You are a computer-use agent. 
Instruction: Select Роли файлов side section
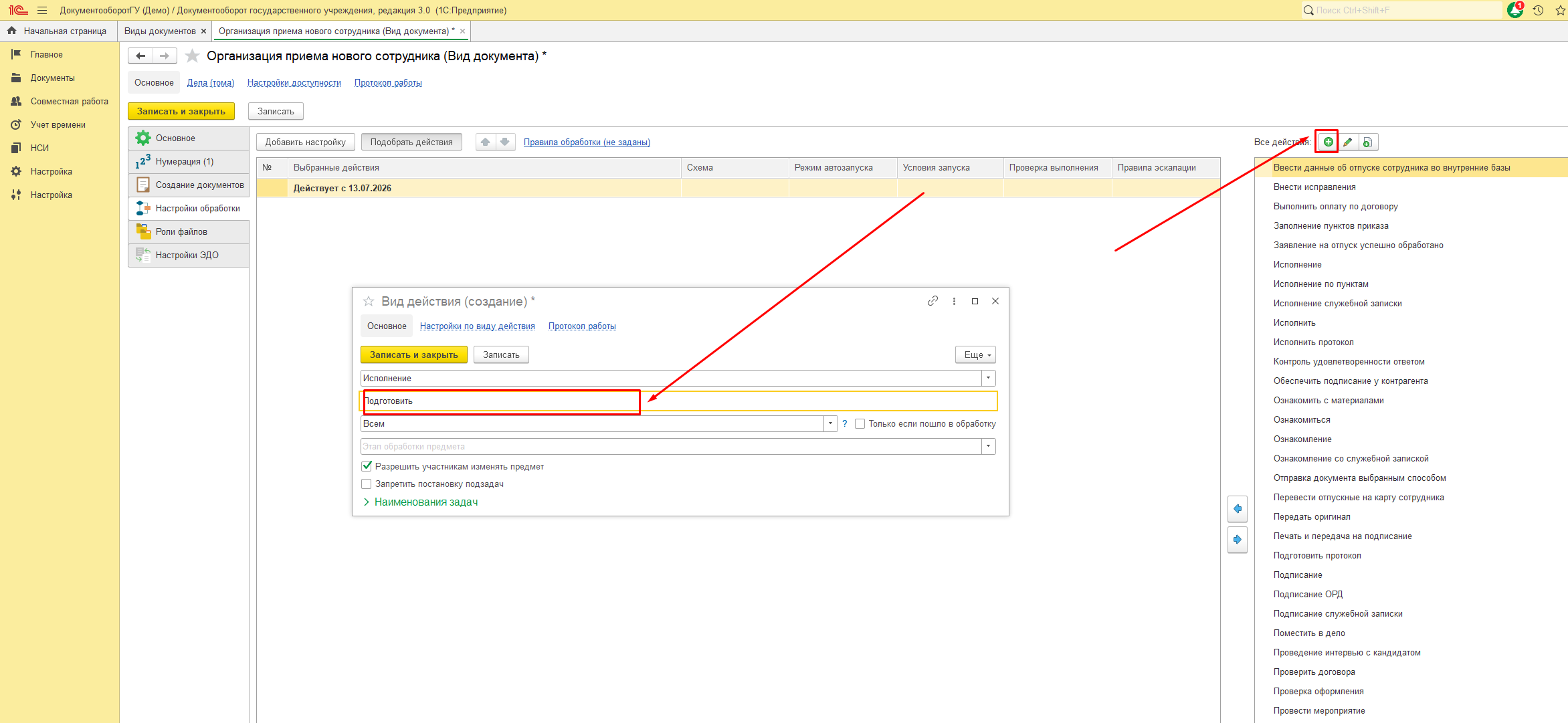189,231
